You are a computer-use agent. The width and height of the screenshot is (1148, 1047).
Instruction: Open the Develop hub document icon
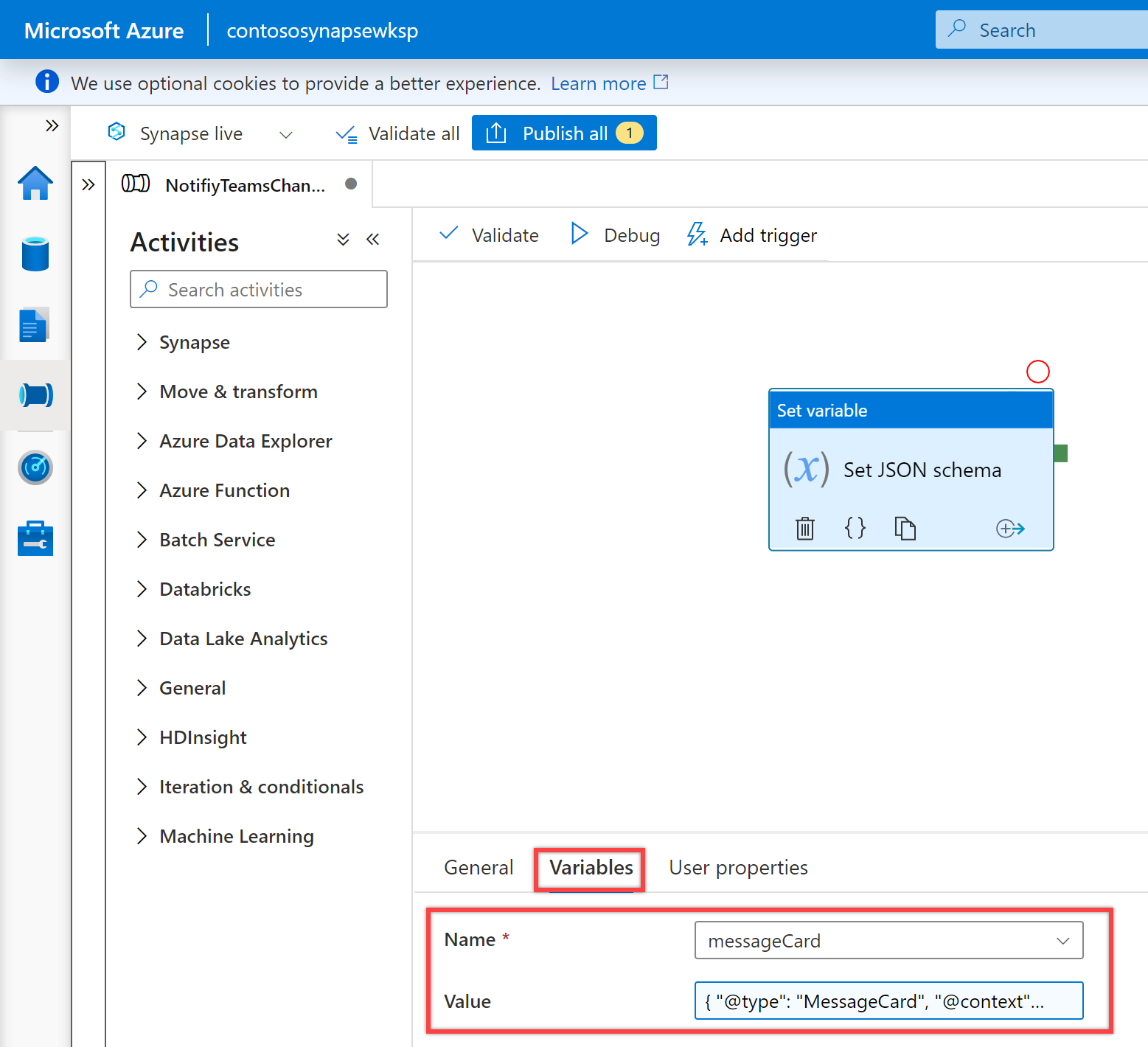click(35, 324)
